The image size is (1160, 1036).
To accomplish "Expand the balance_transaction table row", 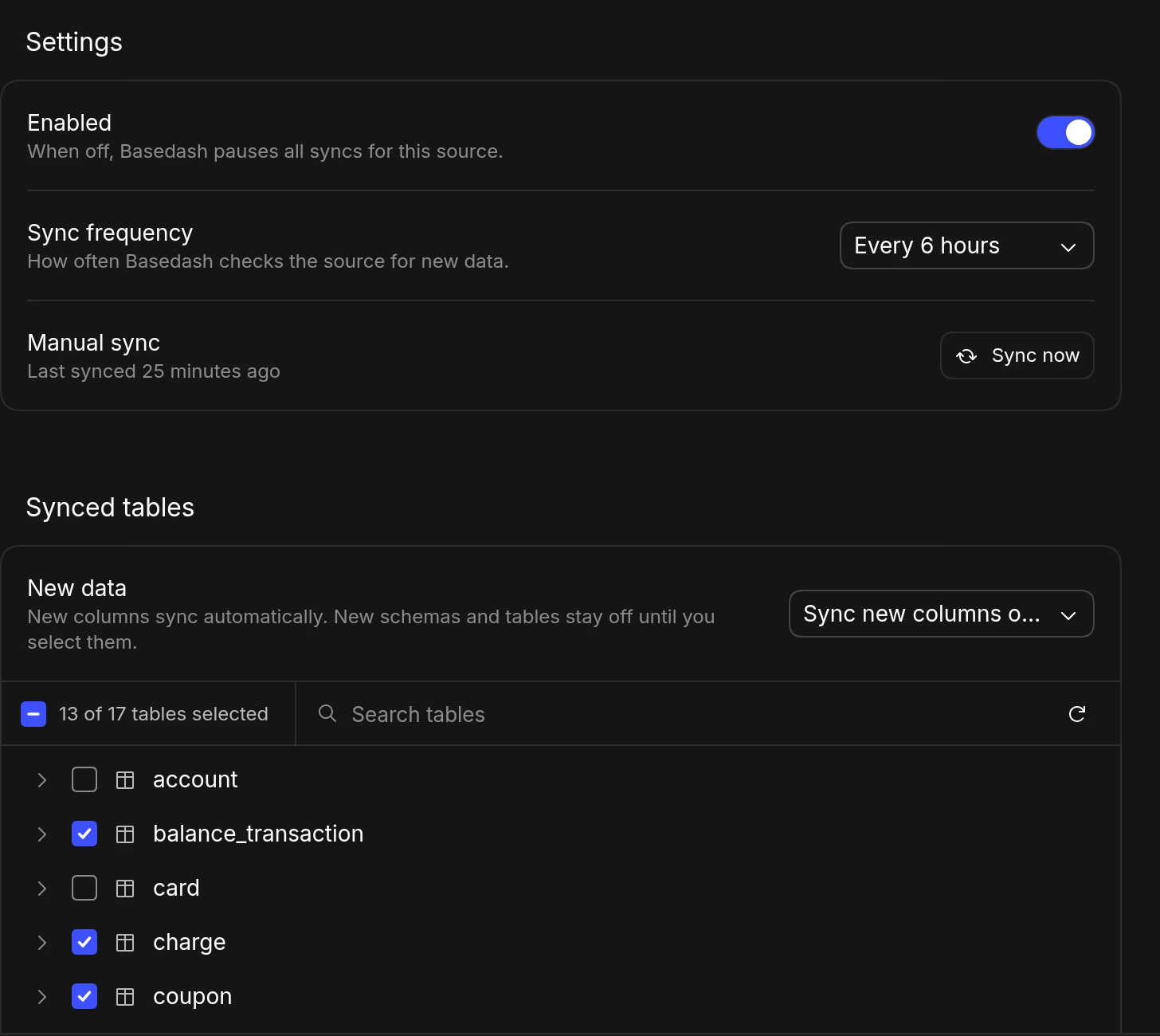I will pos(42,834).
